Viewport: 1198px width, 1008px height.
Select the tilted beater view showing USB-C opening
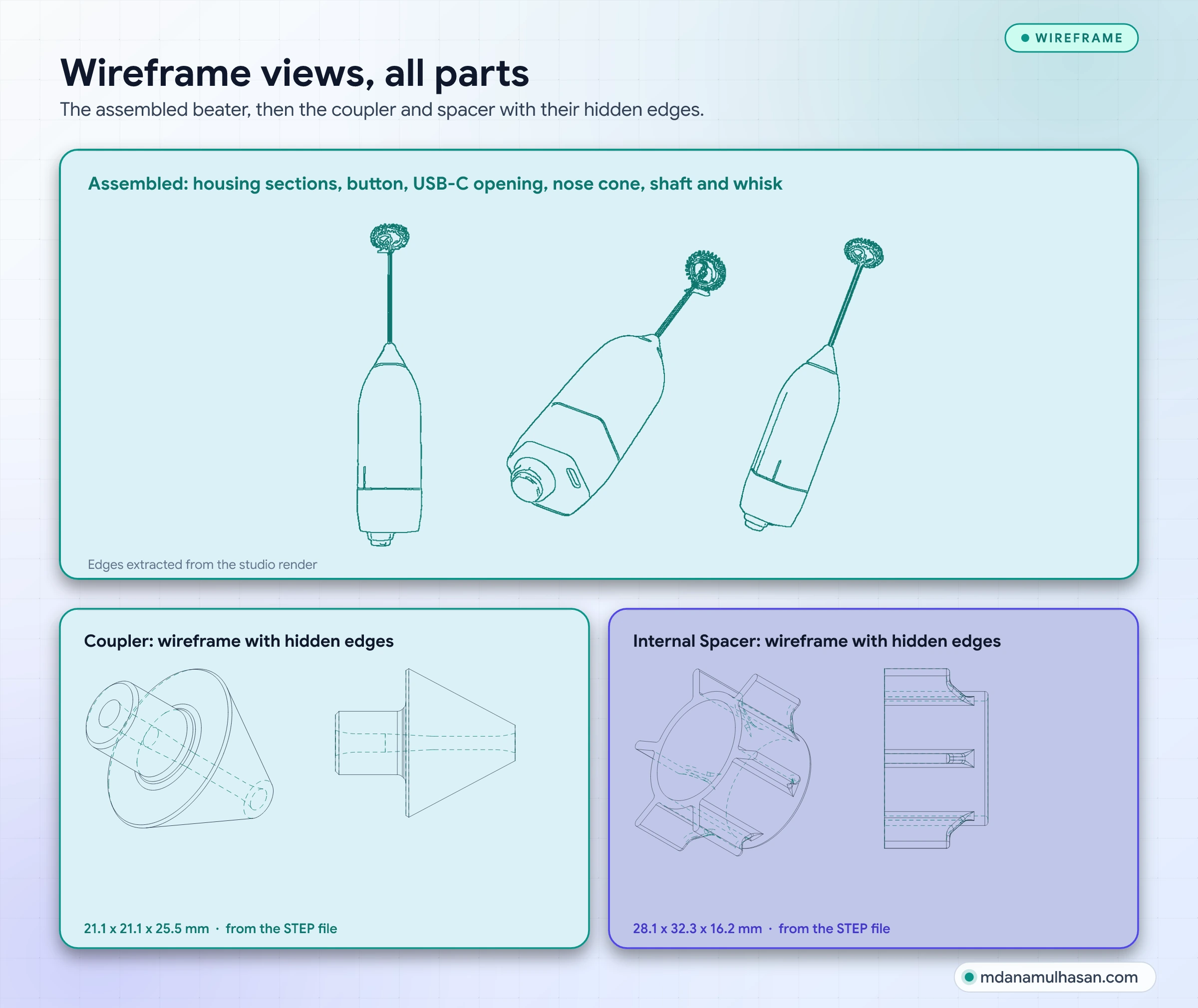click(x=616, y=383)
